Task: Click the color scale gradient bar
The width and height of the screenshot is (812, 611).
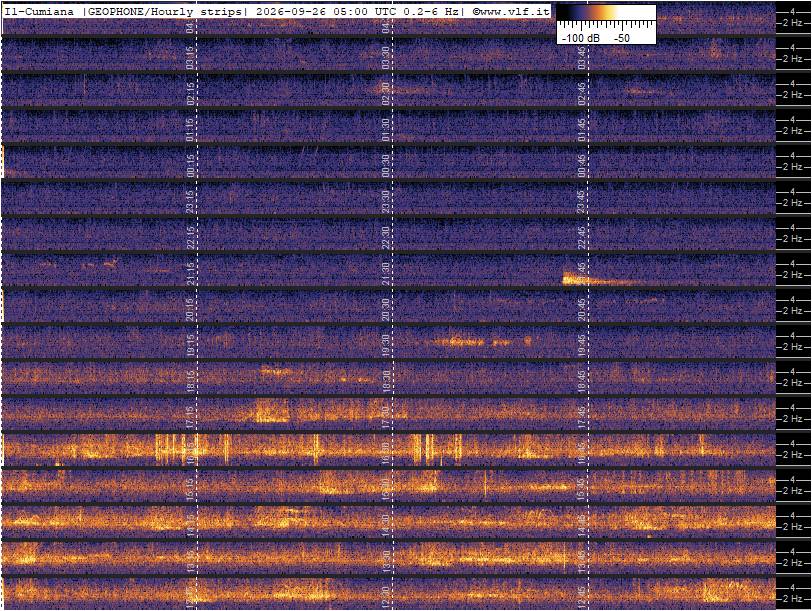Action: click(x=606, y=13)
